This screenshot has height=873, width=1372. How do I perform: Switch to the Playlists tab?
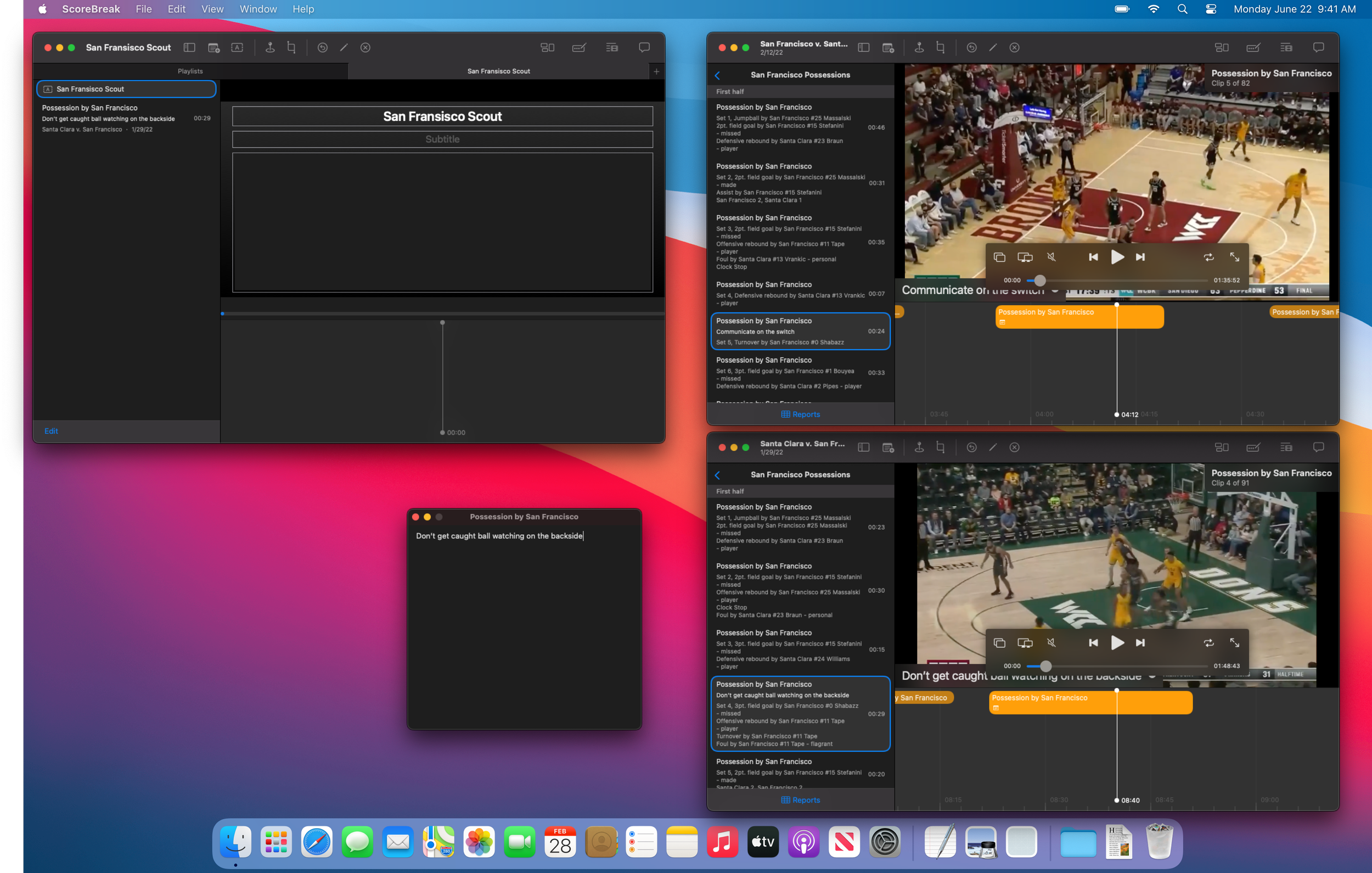[190, 71]
